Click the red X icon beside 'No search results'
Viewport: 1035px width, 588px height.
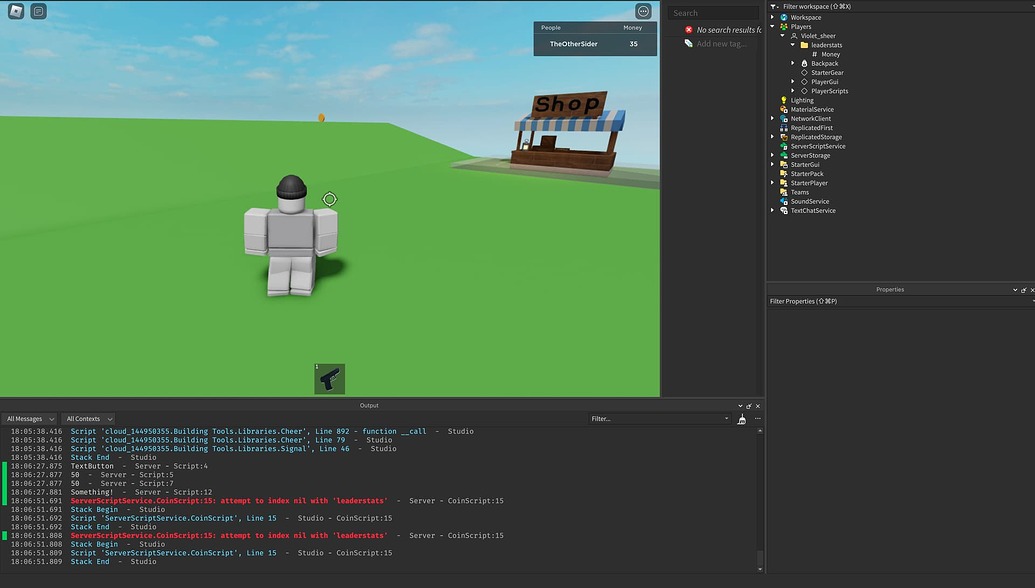pos(687,29)
